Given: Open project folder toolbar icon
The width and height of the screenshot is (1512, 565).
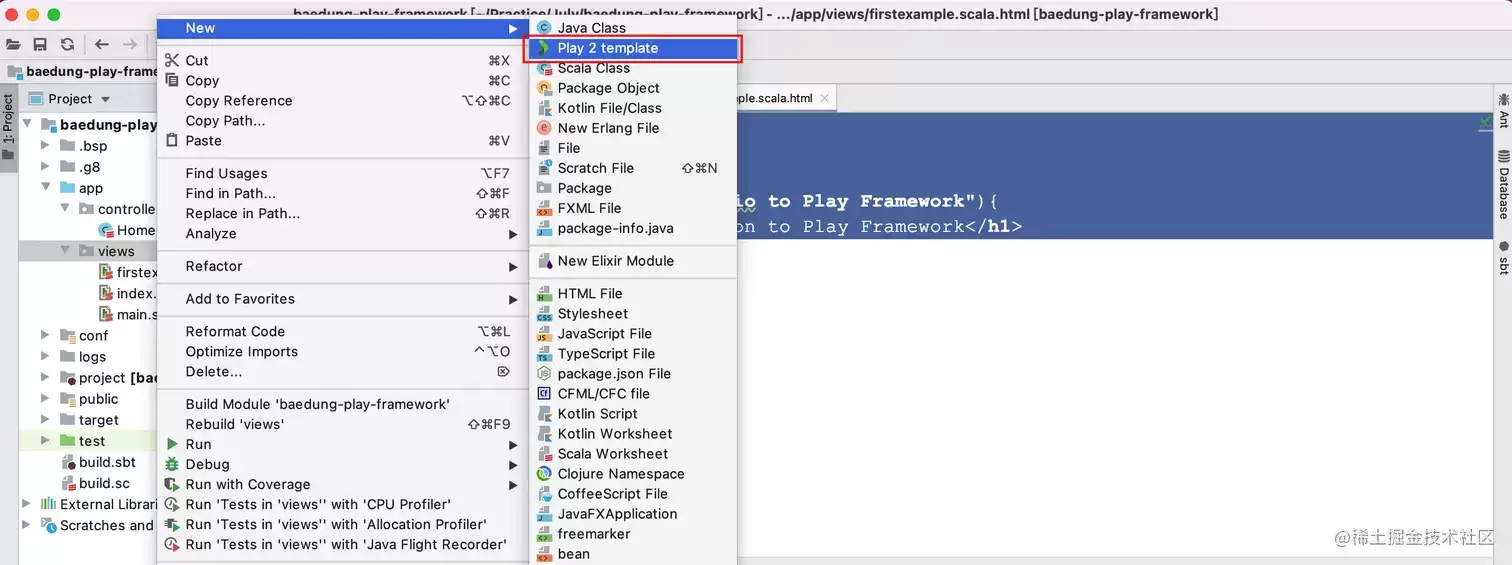Looking at the screenshot, I should pyautogui.click(x=13, y=44).
